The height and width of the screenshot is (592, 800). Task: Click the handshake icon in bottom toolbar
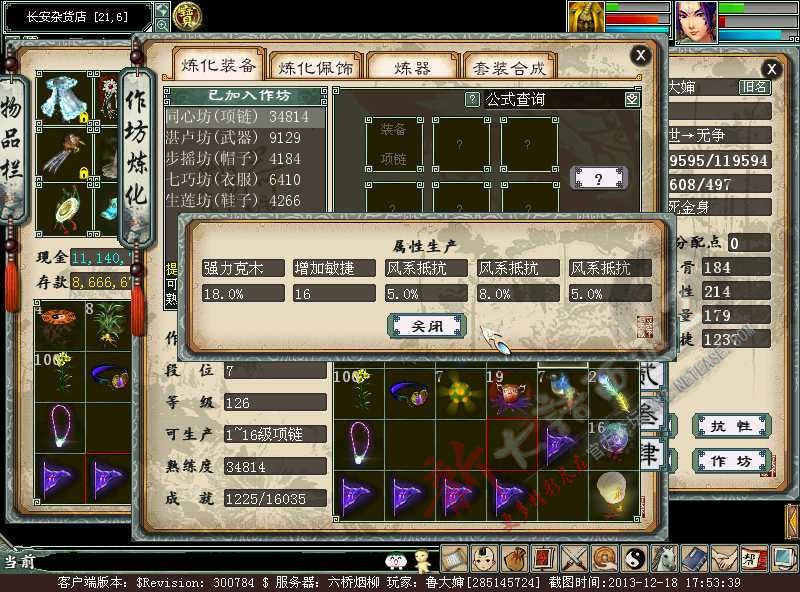point(725,559)
